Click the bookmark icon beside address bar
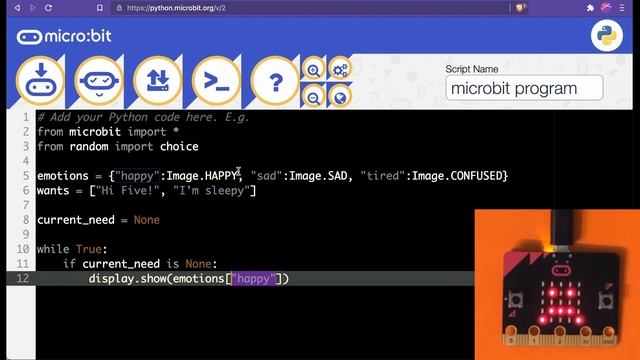 coord(100,8)
